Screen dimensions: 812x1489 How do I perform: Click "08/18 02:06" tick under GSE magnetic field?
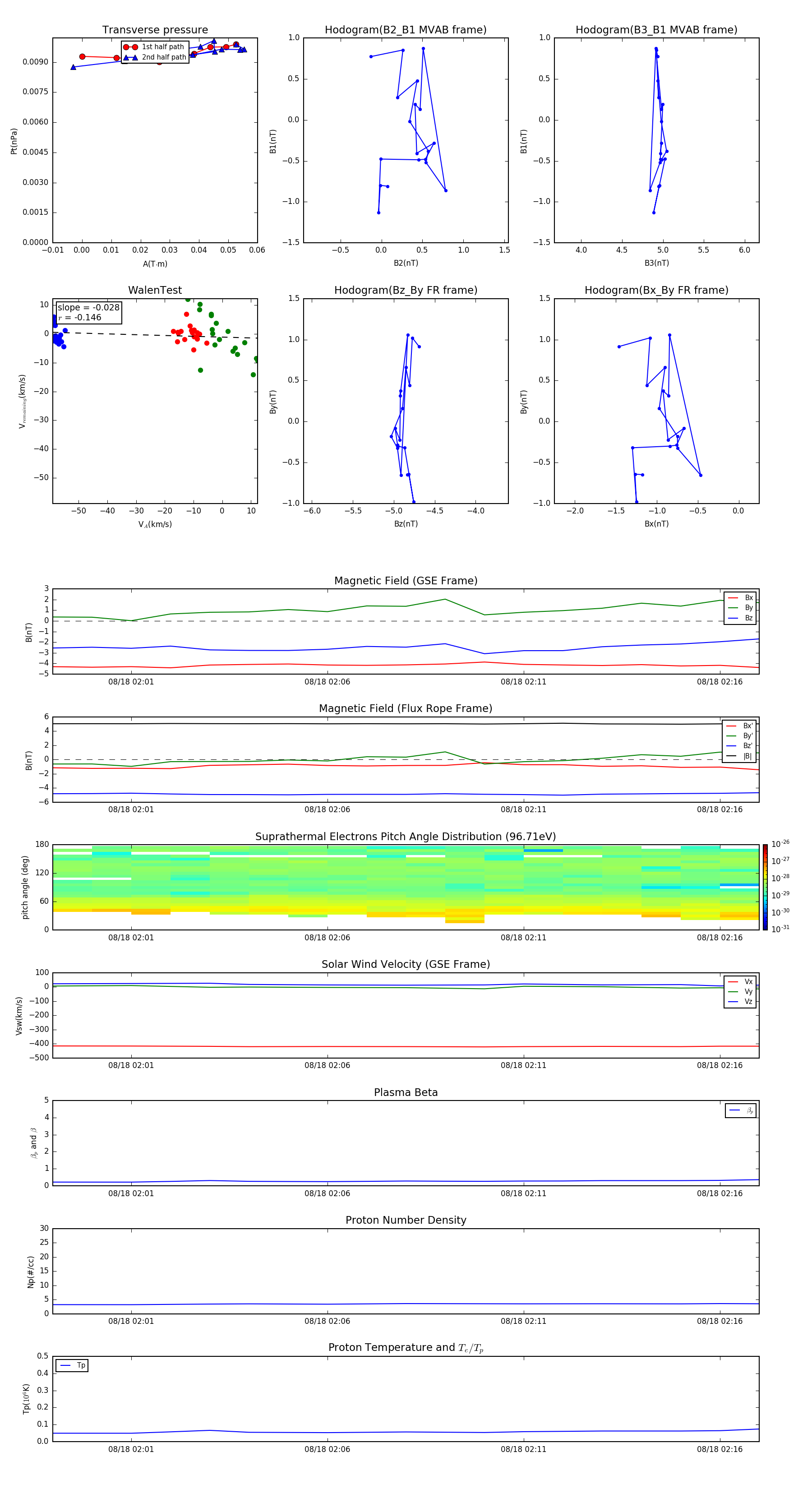[x=327, y=682]
